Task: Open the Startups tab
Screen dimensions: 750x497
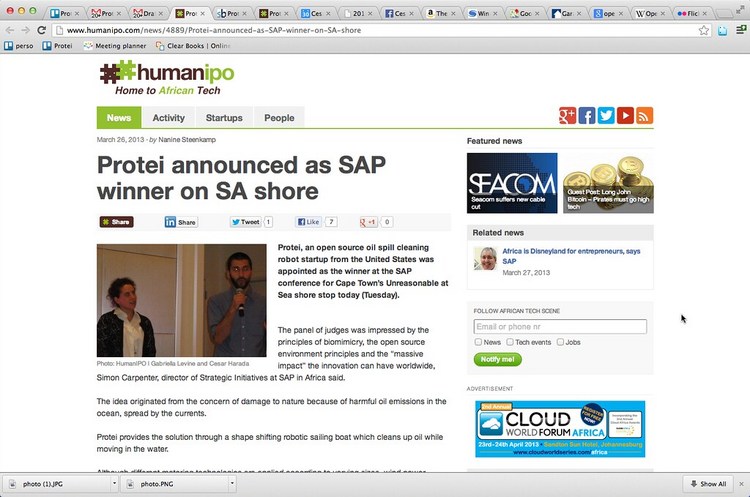Action: (x=224, y=118)
